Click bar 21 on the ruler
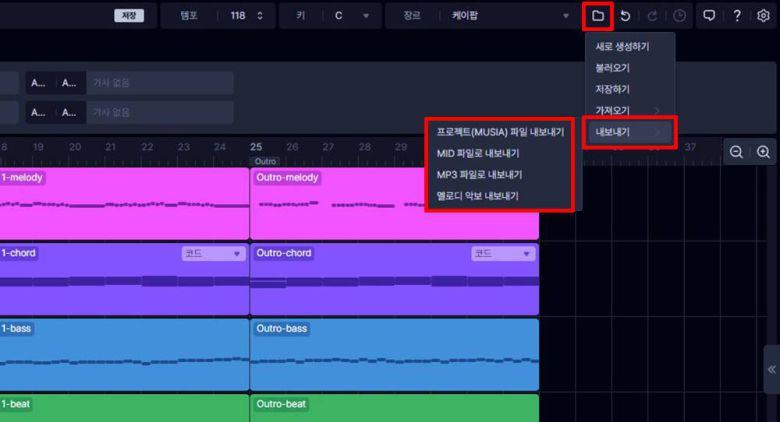 (110, 147)
